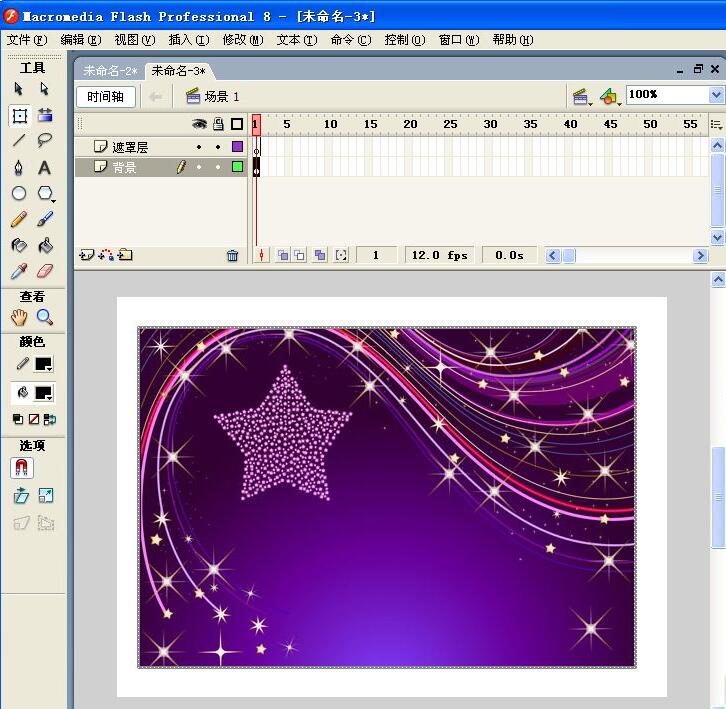Click the 场景 1 scene label
The image size is (726, 709).
[x=213, y=97]
